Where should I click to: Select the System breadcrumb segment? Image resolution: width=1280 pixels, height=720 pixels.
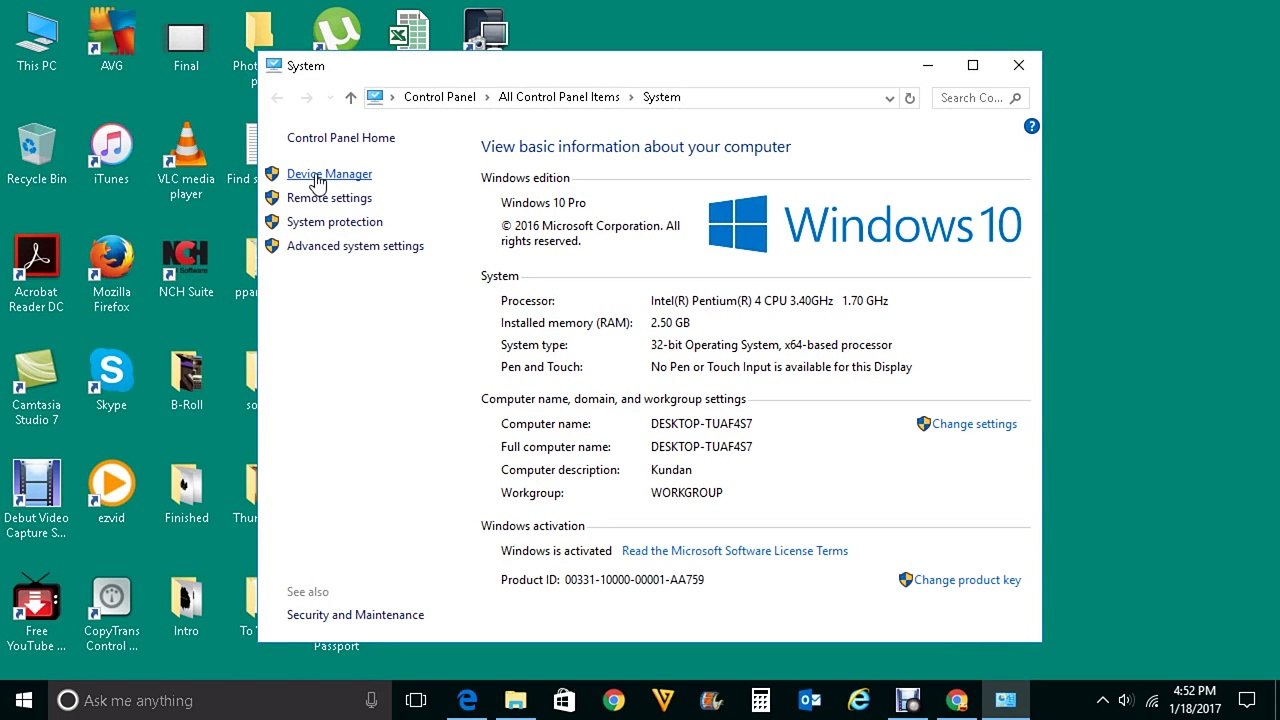(x=661, y=97)
